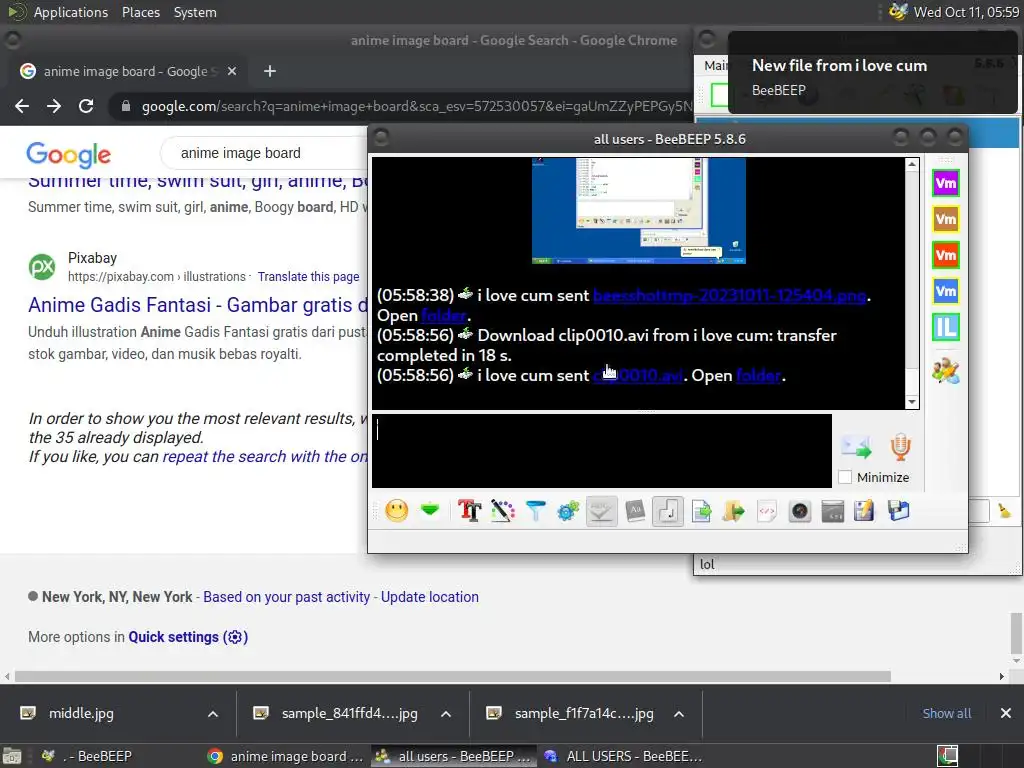Viewport: 1024px width, 768px height.
Task: Toggle the Aa dictionary word completion icon
Action: [x=635, y=511]
